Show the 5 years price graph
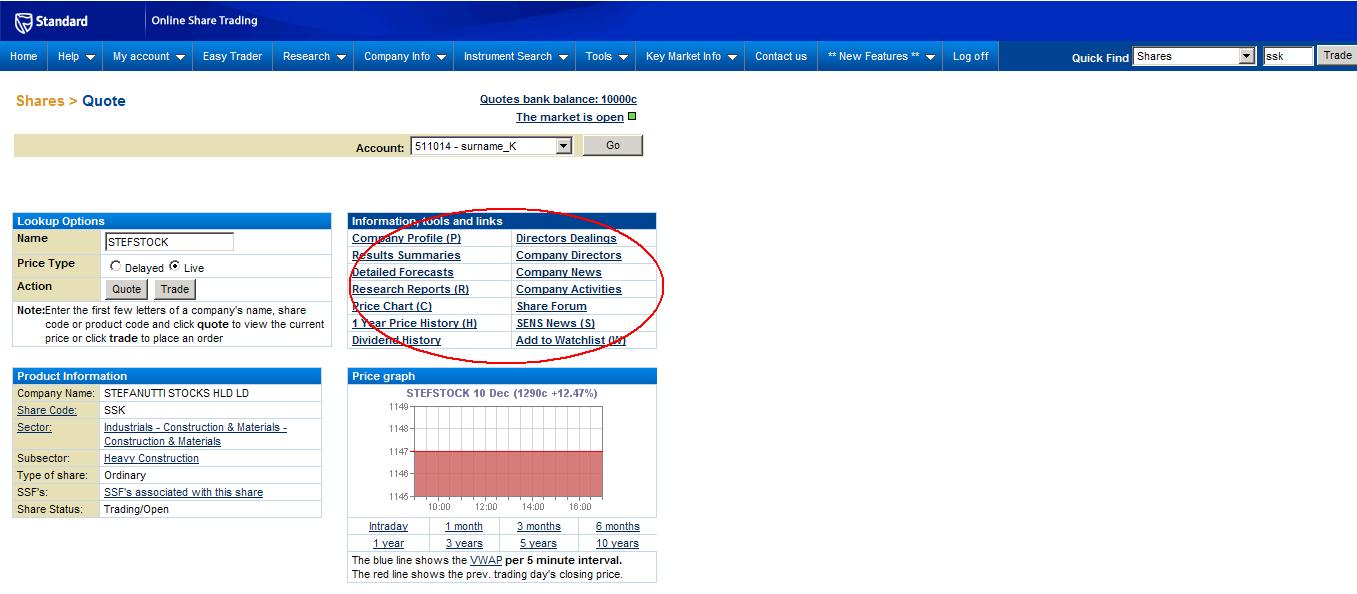This screenshot has height=594, width=1357. pyautogui.click(x=538, y=543)
